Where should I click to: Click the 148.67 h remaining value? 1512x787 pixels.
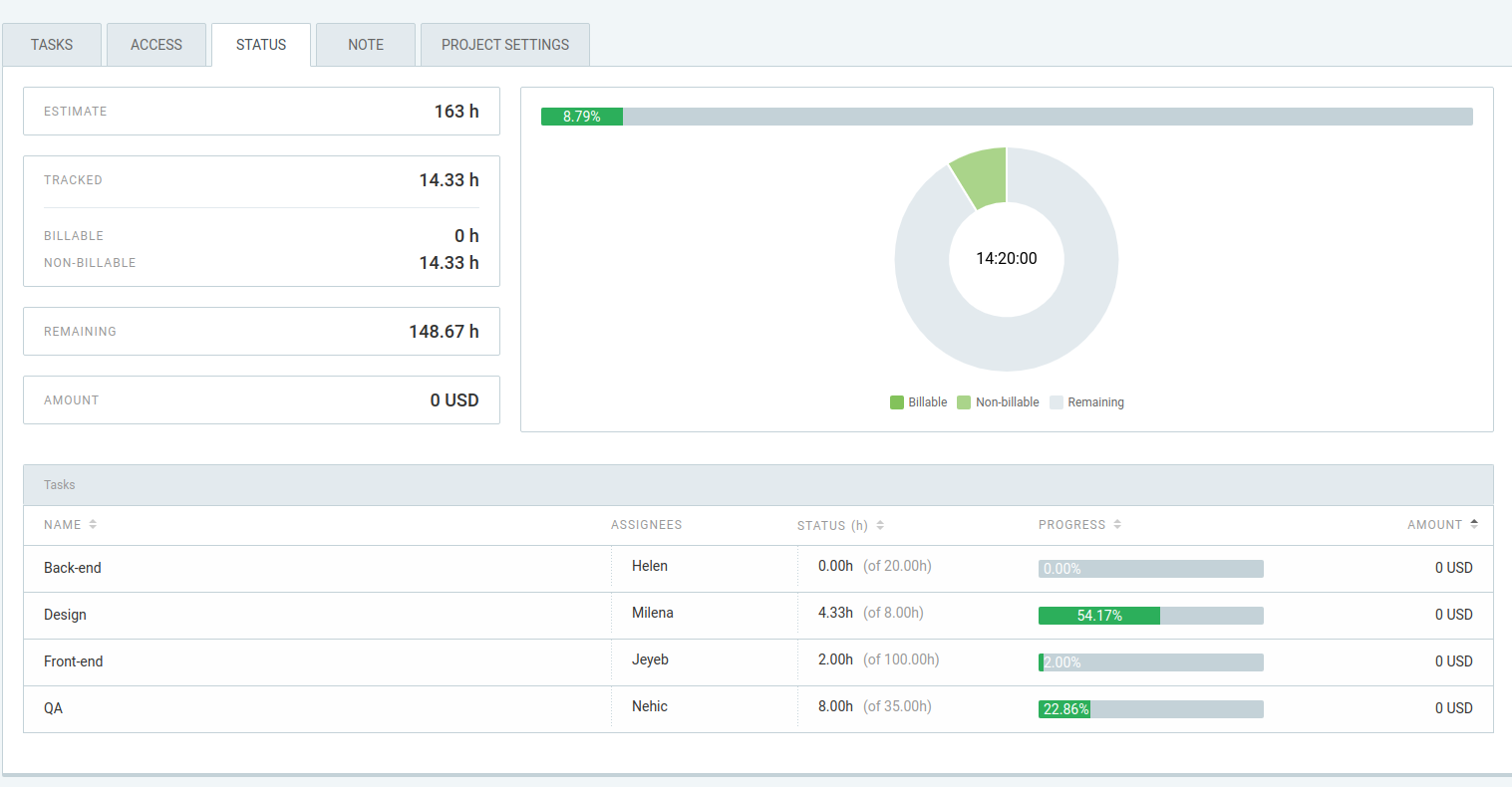[444, 332]
